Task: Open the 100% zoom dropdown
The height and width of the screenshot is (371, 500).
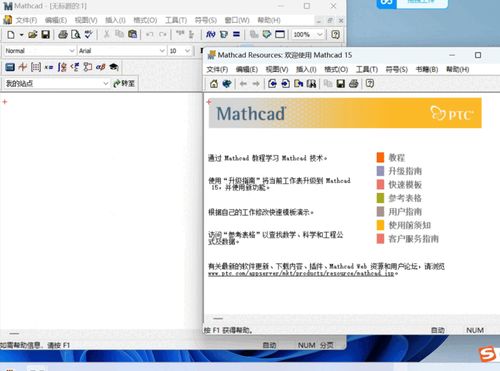Action: (319, 34)
